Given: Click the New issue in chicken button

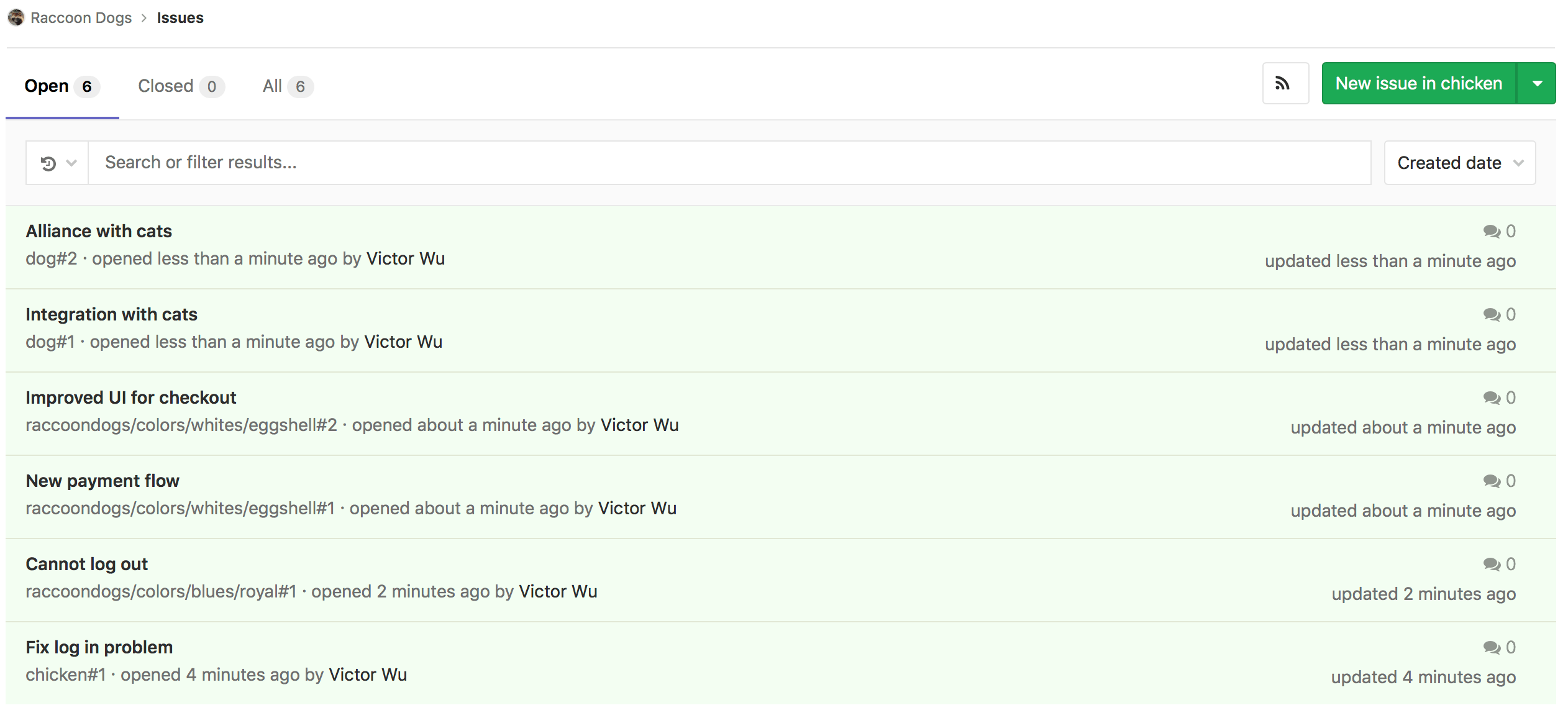Looking at the screenshot, I should click(x=1420, y=83).
